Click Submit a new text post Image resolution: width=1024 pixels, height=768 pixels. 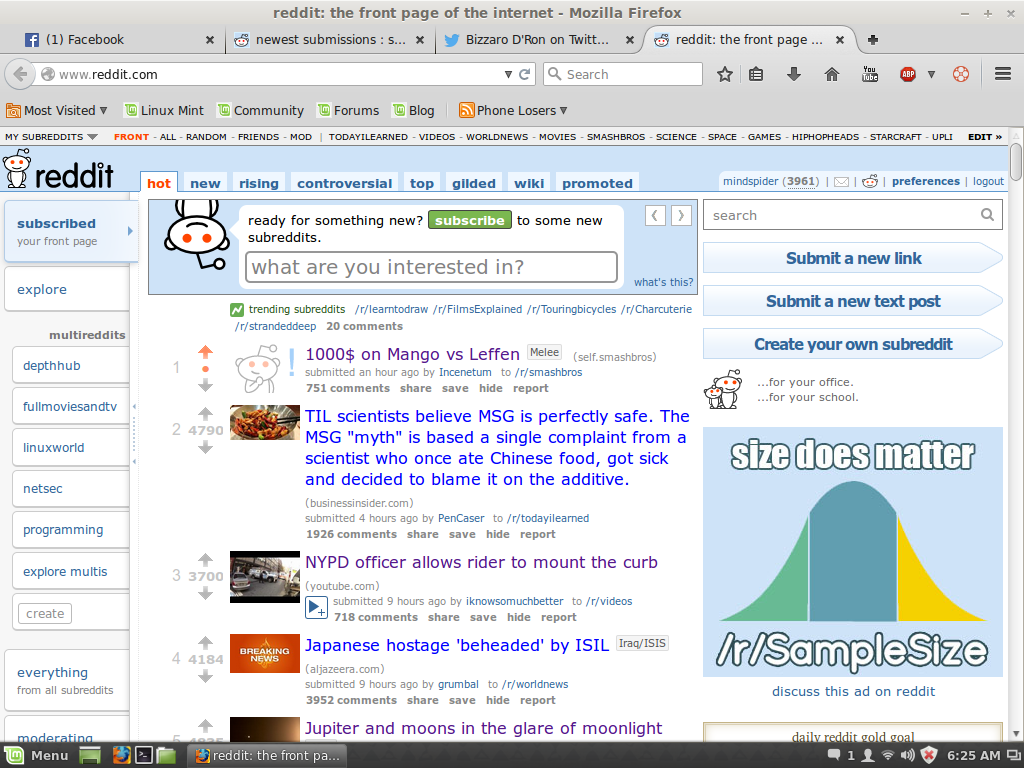click(853, 301)
